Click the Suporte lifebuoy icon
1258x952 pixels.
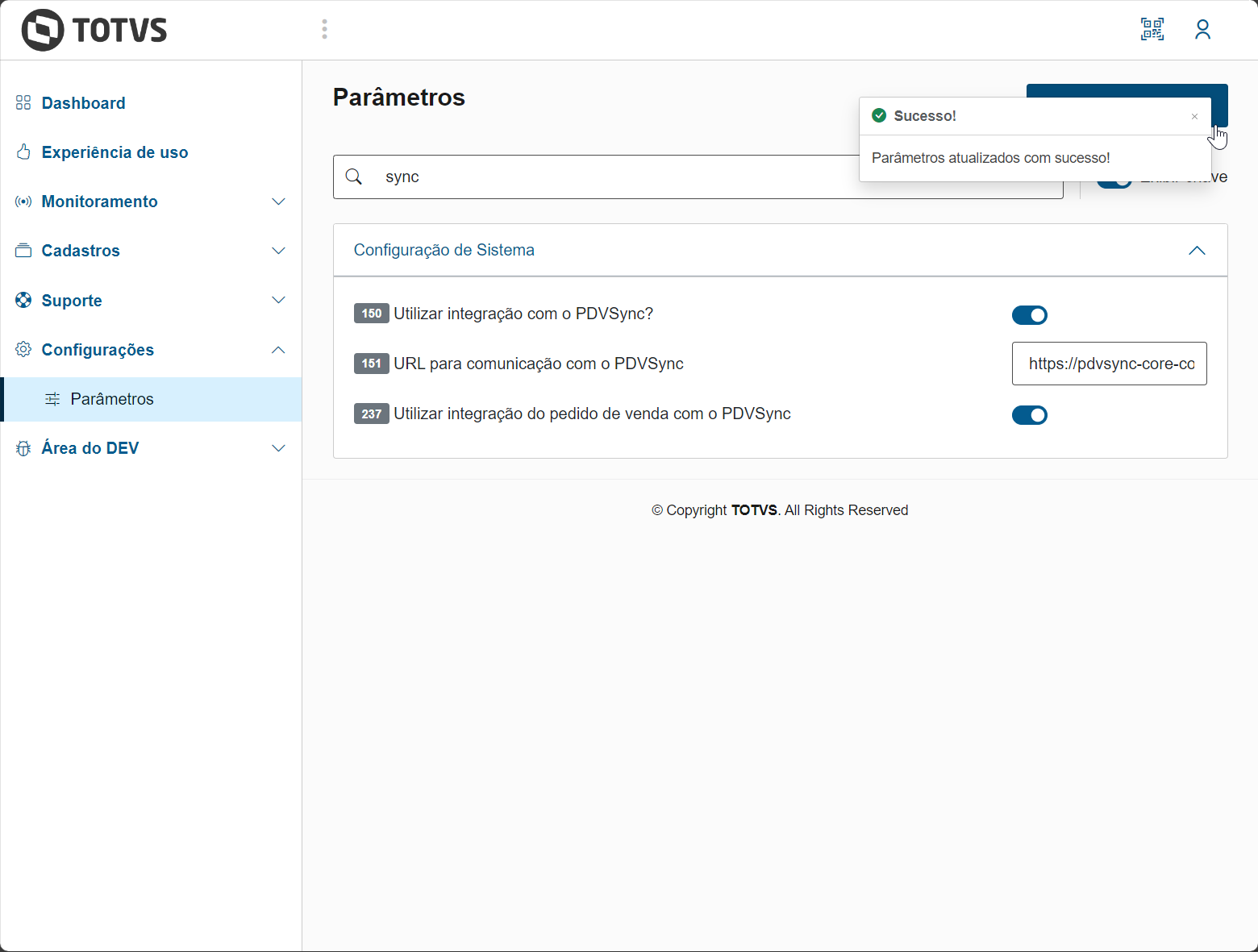click(x=23, y=301)
